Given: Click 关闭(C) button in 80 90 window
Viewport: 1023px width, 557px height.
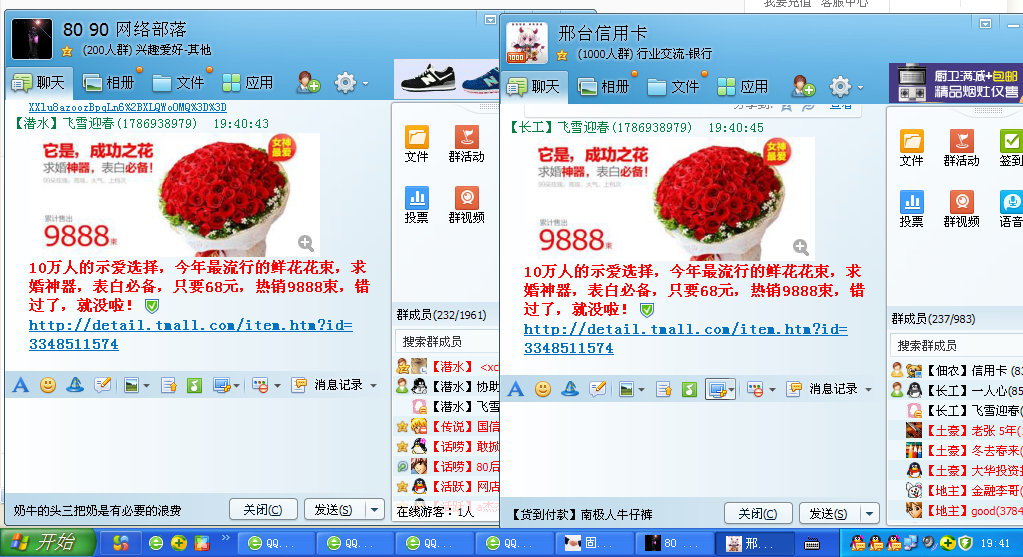Looking at the screenshot, I should [x=263, y=509].
